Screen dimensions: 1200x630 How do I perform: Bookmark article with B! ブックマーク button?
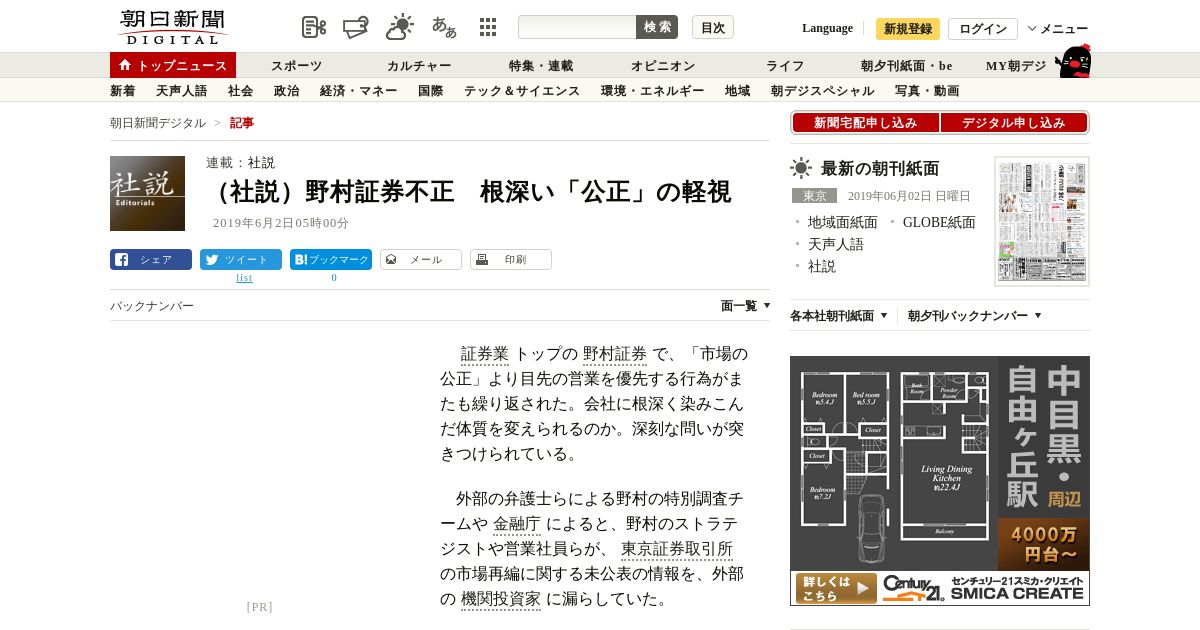coord(331,260)
